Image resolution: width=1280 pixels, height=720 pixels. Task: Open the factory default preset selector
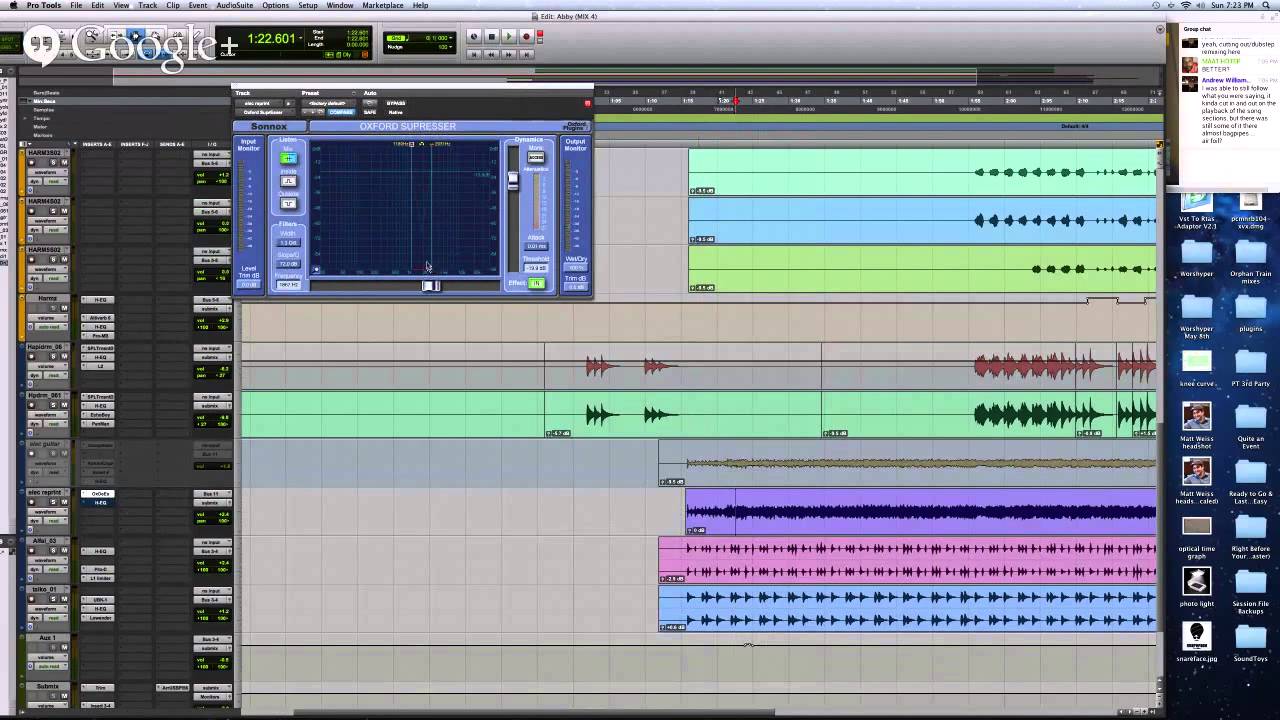328,103
